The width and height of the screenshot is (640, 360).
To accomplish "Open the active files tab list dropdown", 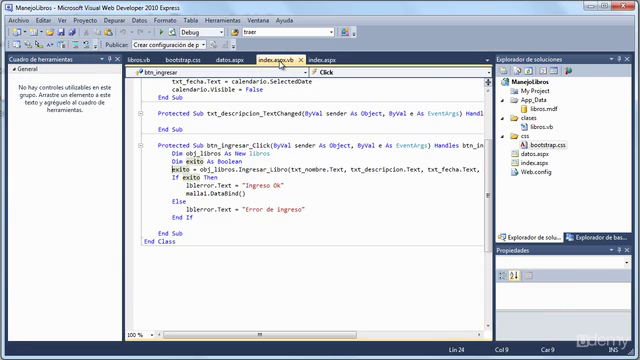I will (x=487, y=60).
